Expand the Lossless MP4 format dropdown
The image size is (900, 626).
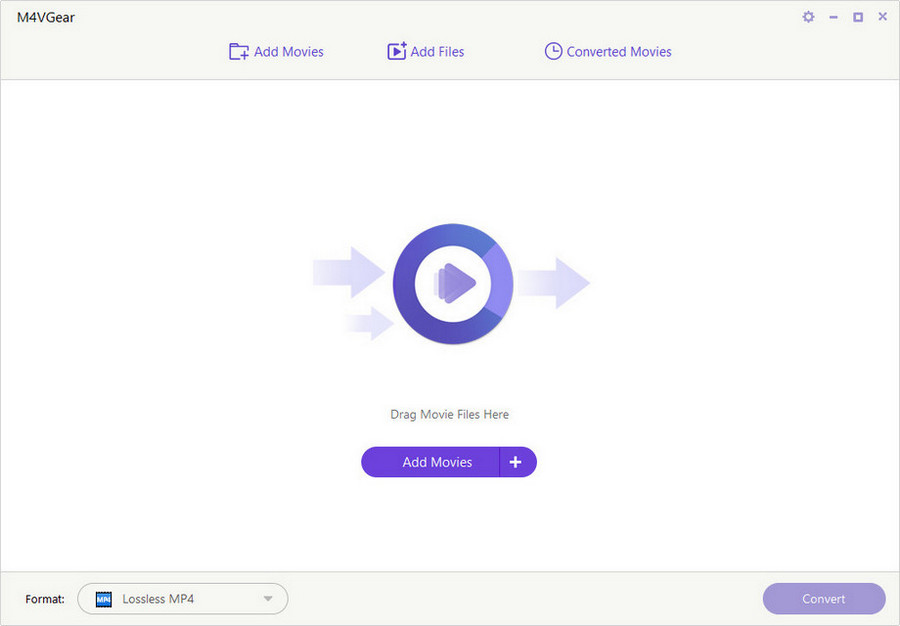(183, 598)
